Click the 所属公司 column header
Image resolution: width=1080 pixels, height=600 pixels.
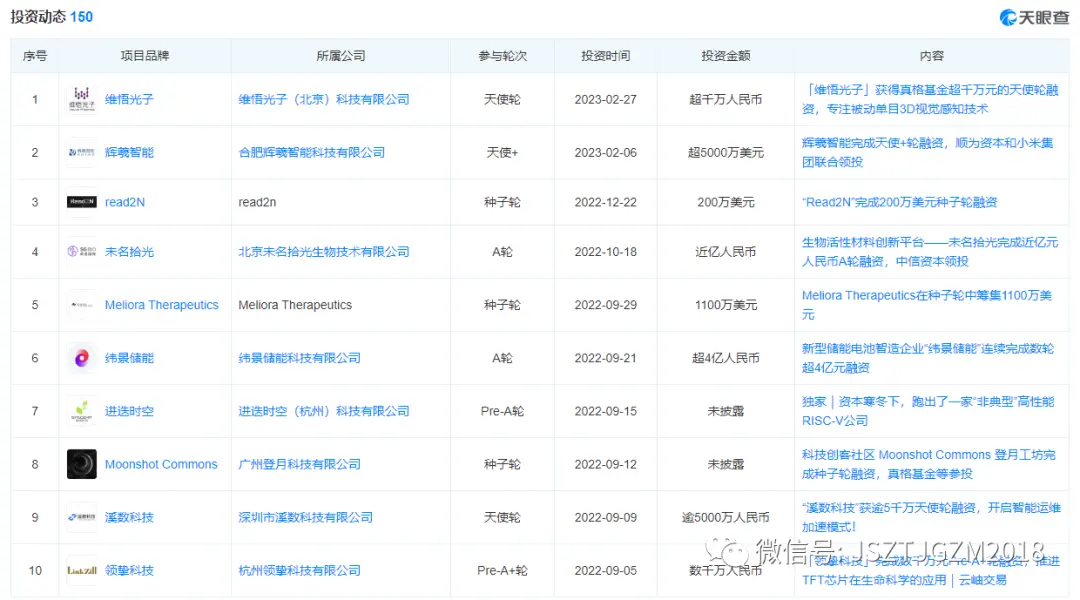click(x=341, y=56)
